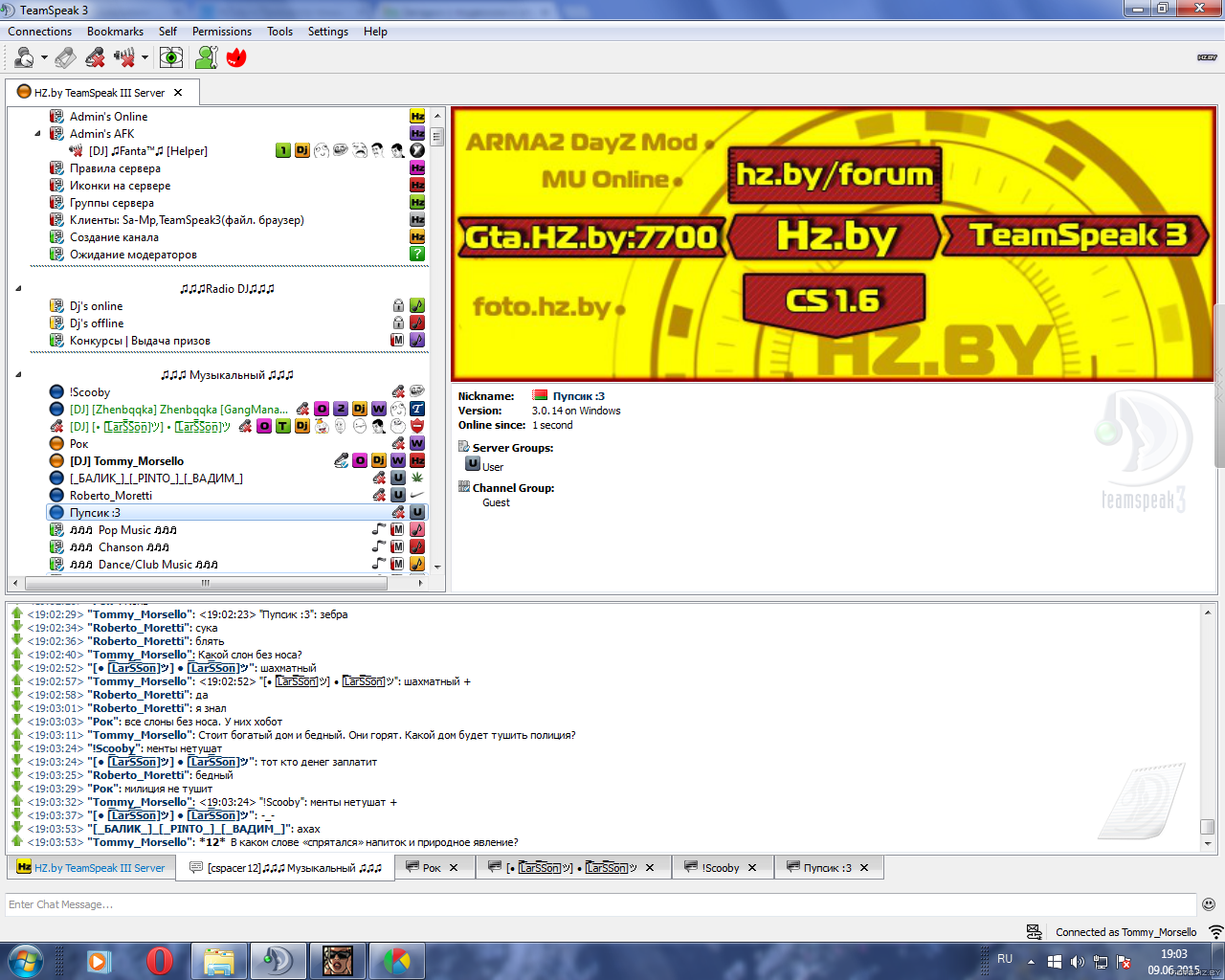Select the Иконки на сервере channel
The image size is (1225, 980).
pyautogui.click(x=120, y=186)
